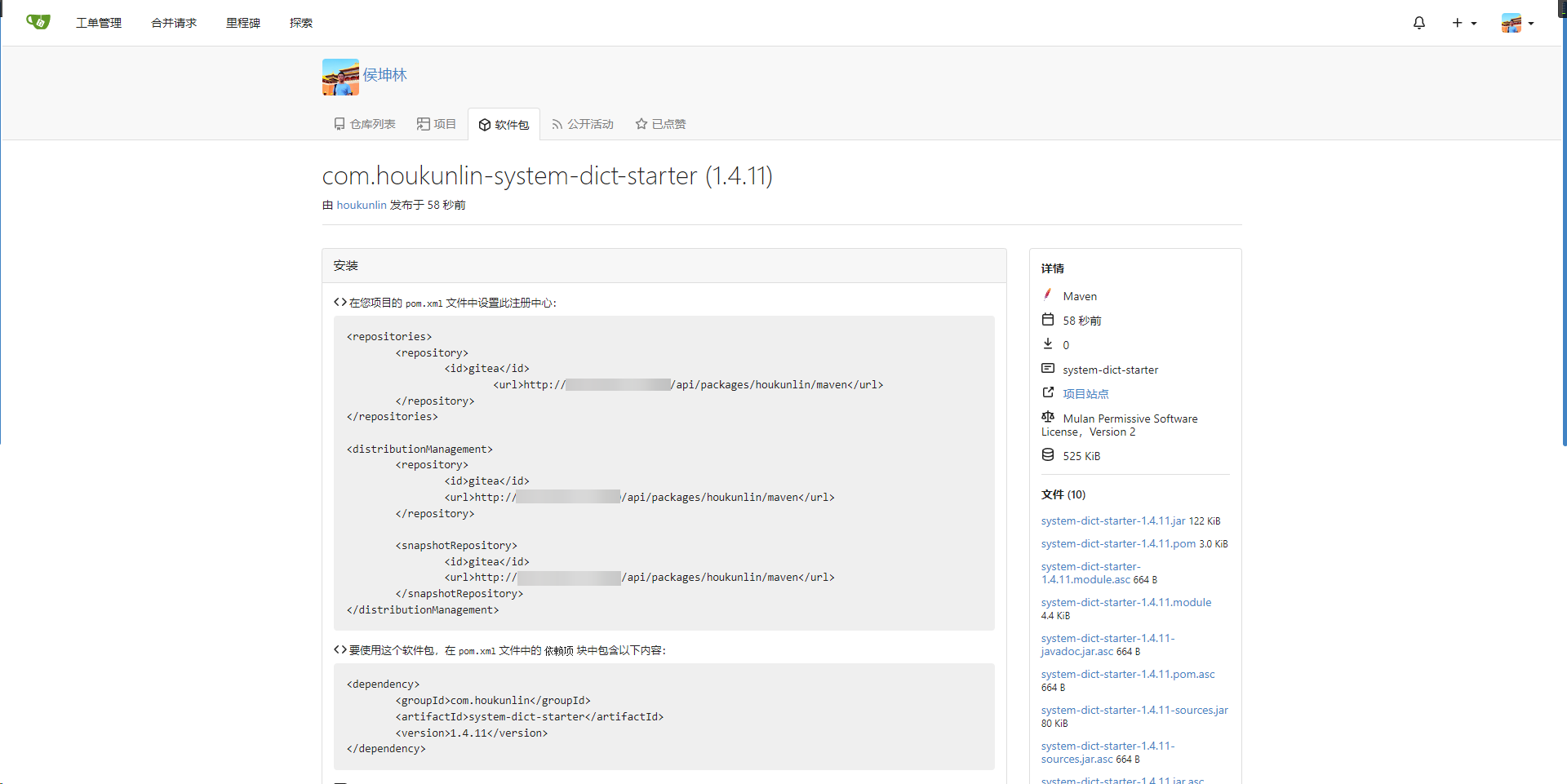Open the user avatar menu dropdown

pyautogui.click(x=1517, y=23)
